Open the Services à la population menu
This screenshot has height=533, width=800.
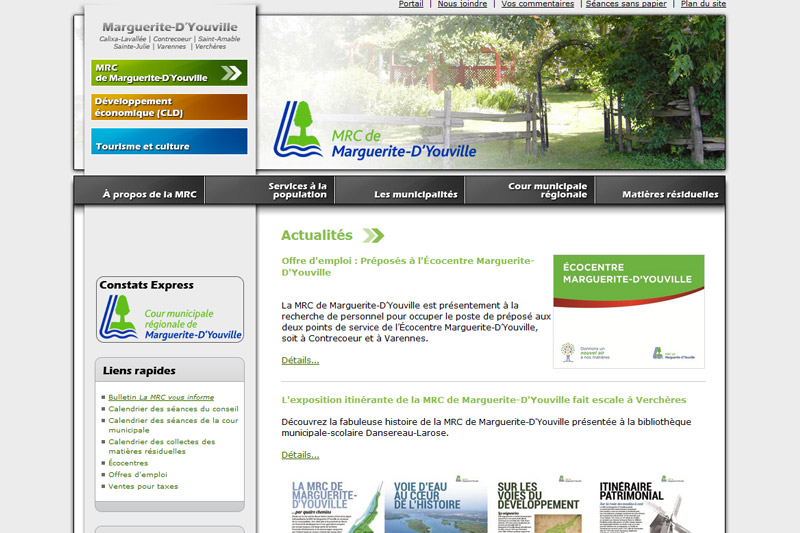(270, 190)
